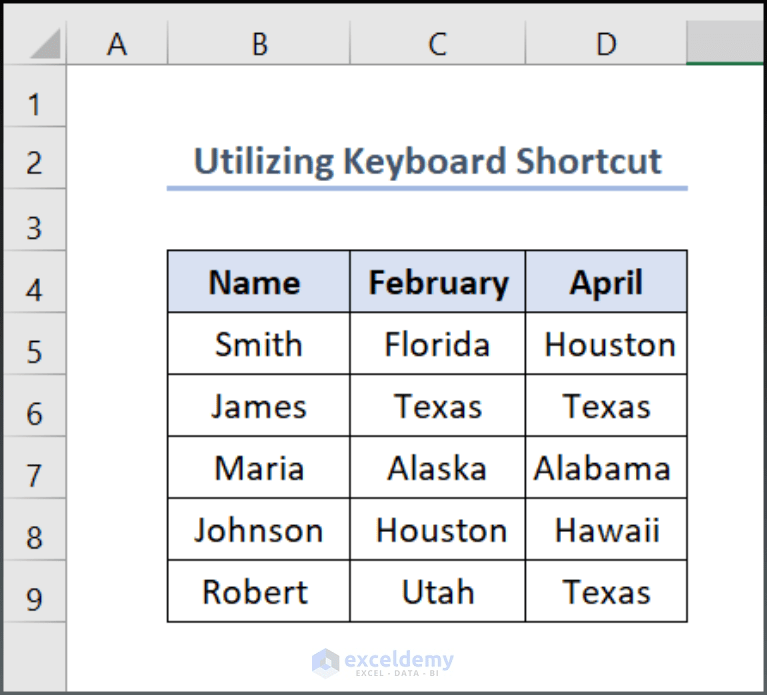
Task: Select 'Houston' in Johnson's February column
Action: 438,529
